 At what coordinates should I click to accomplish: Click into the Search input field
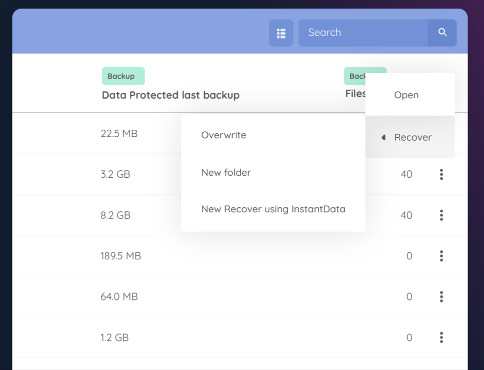pyautogui.click(x=363, y=33)
